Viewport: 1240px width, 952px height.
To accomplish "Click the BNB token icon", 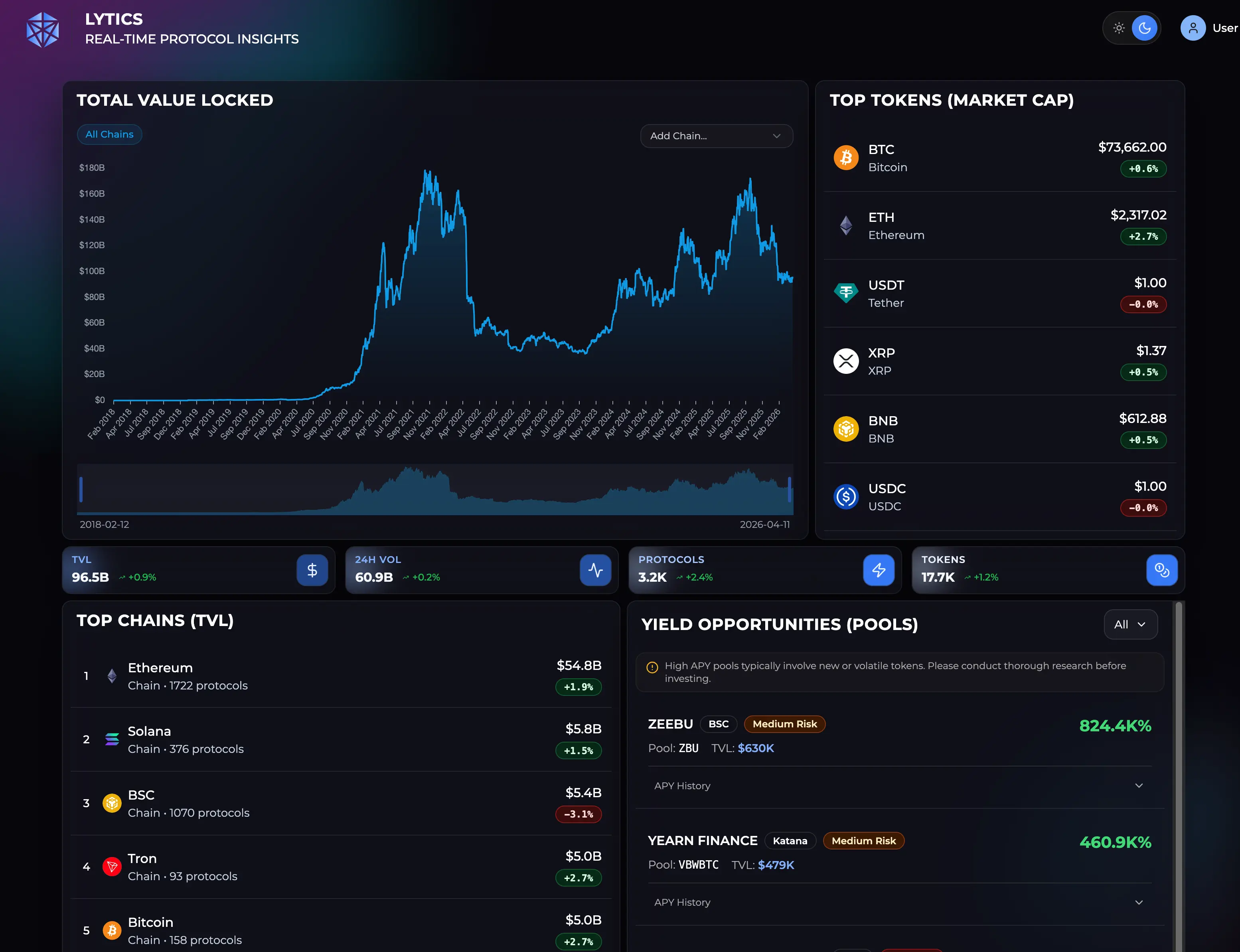I will point(846,429).
